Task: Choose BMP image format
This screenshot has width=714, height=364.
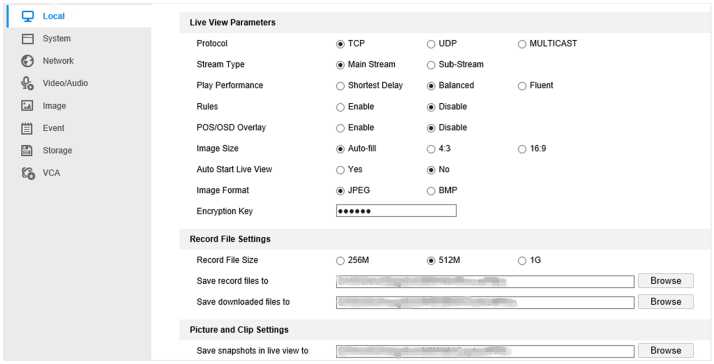Action: pos(431,191)
